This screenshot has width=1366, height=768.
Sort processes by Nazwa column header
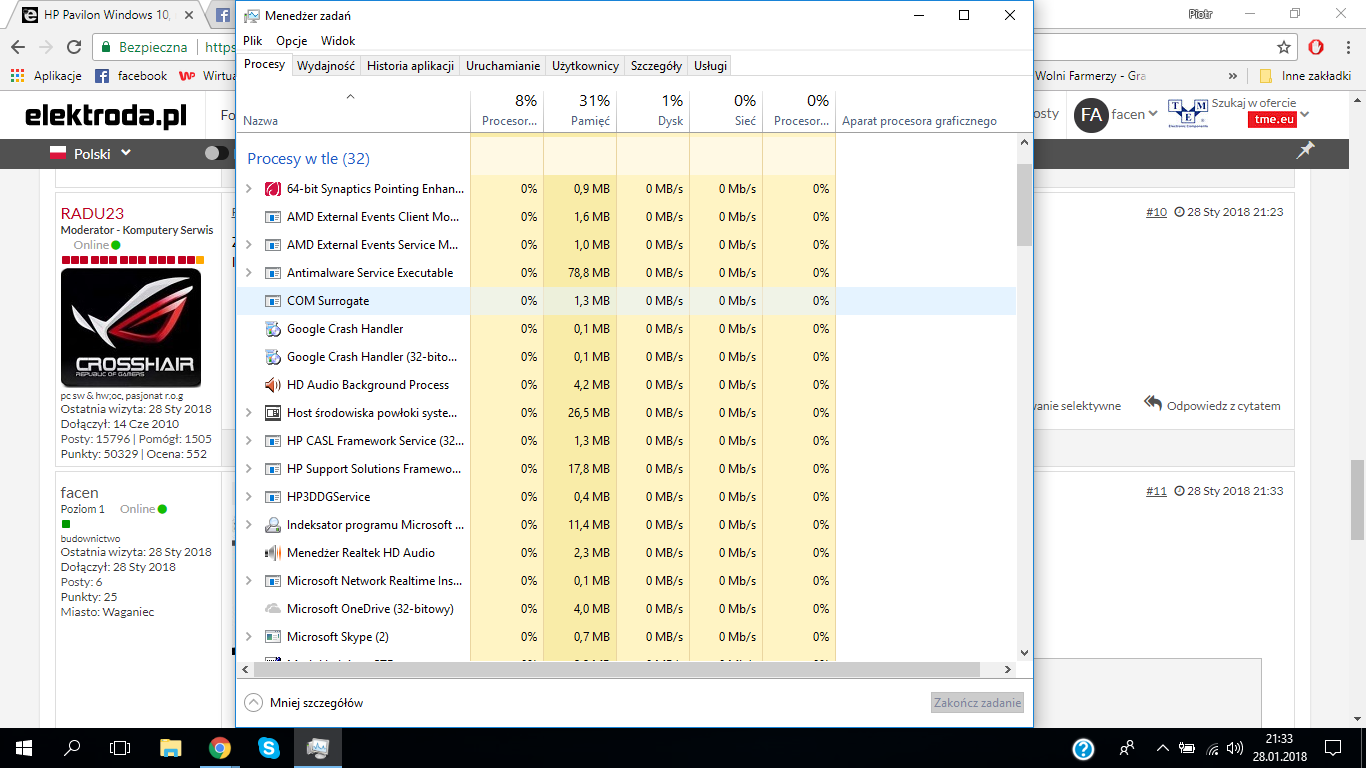(x=353, y=111)
